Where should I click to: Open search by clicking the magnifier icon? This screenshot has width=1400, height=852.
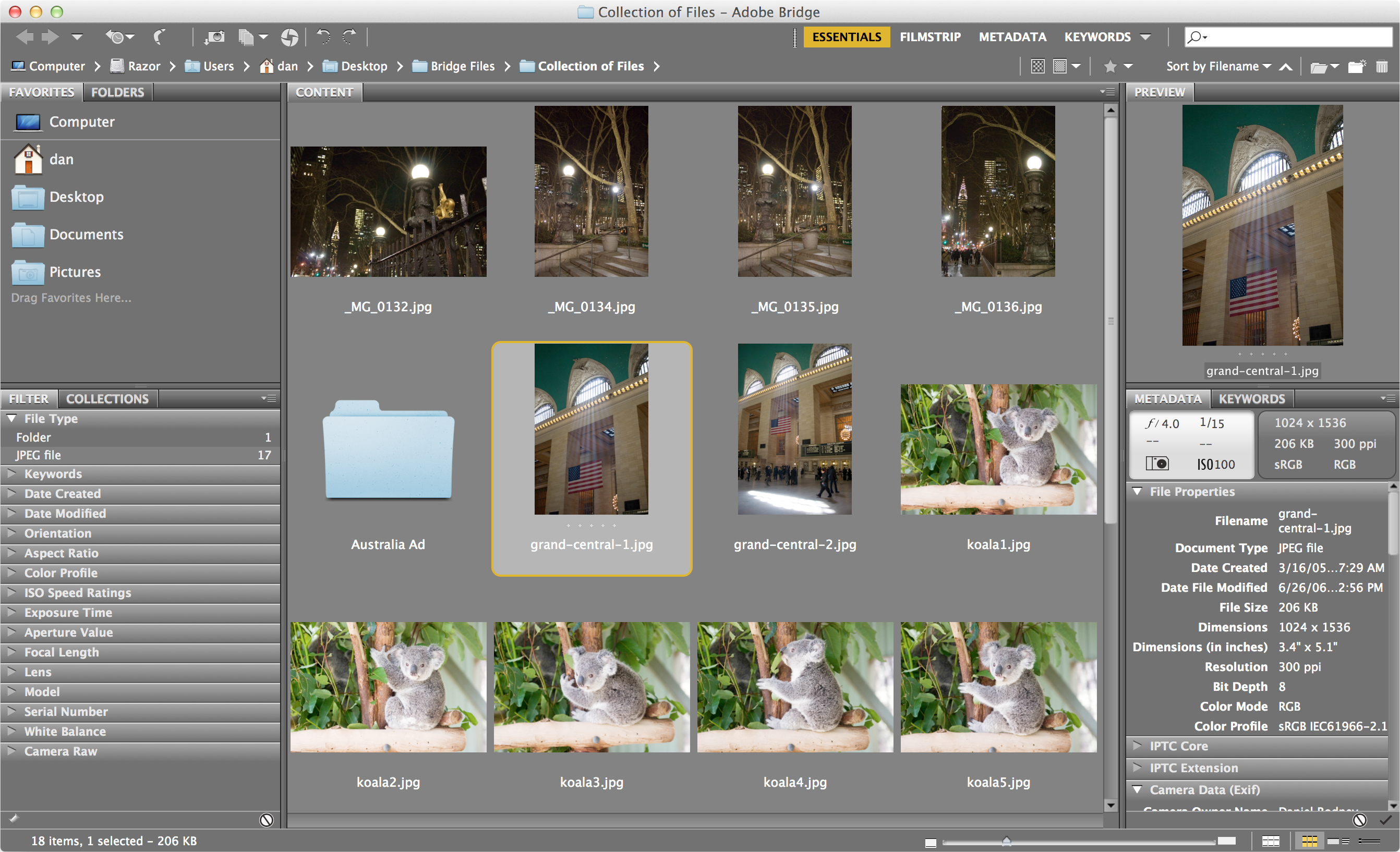point(1196,36)
